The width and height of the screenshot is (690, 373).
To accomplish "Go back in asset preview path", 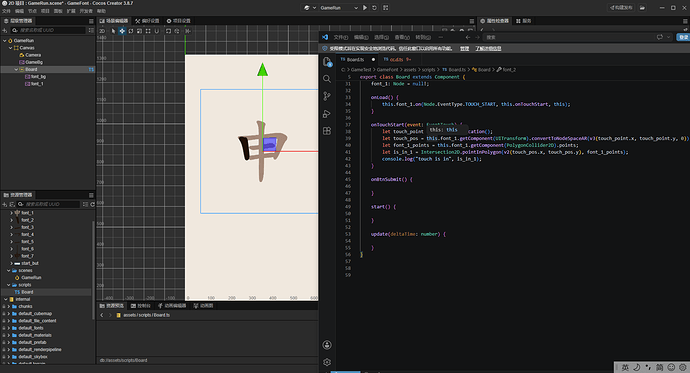I will 102,315.
